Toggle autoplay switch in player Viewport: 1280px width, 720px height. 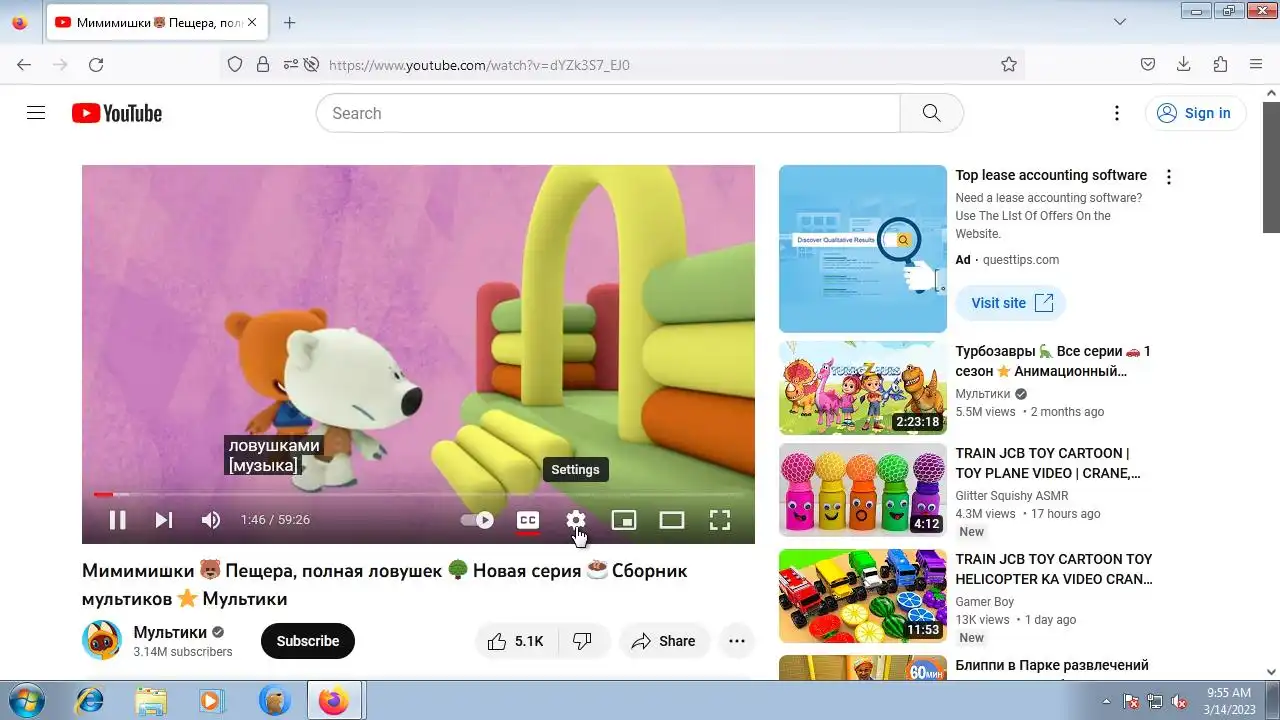point(477,520)
